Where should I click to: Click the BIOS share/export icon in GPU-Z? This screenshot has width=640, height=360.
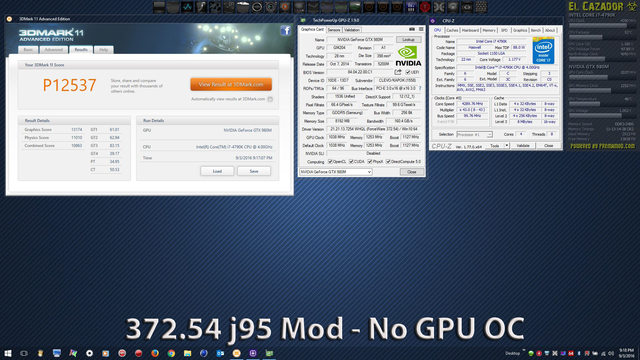tap(398, 72)
